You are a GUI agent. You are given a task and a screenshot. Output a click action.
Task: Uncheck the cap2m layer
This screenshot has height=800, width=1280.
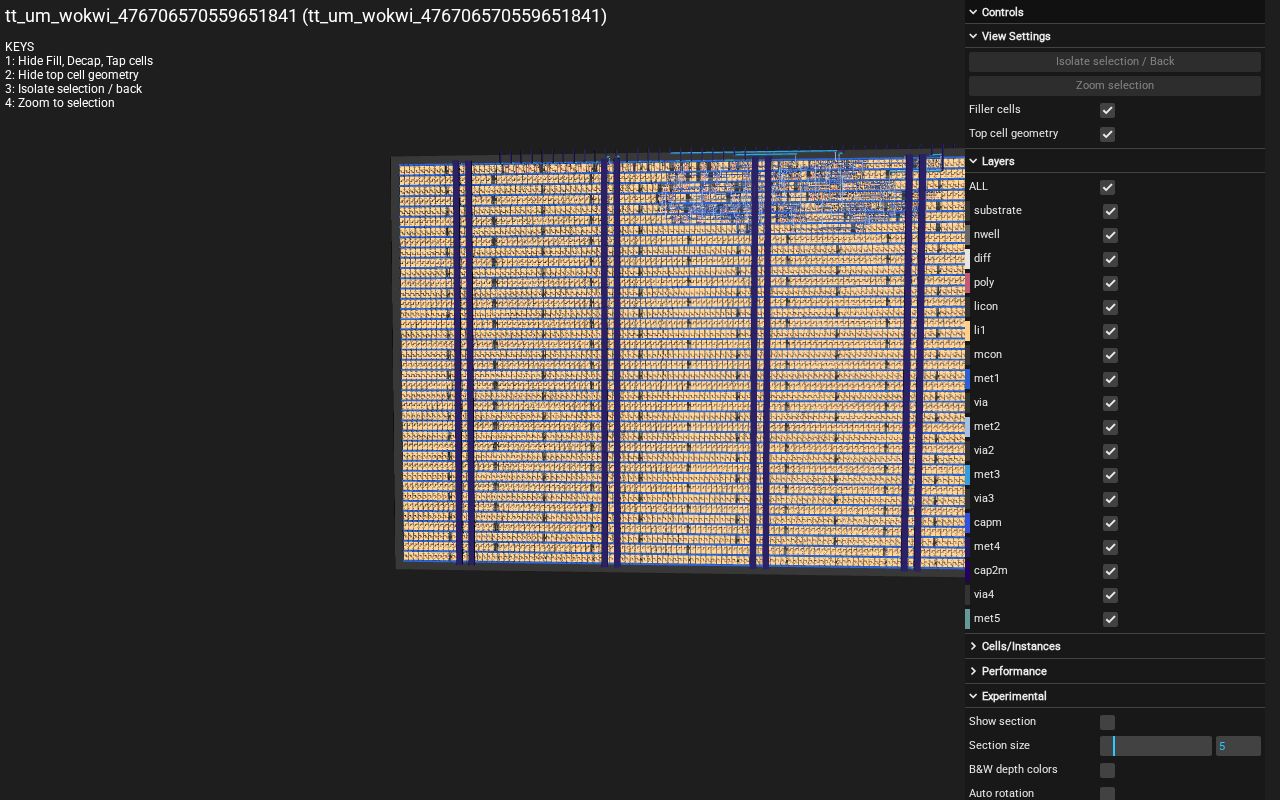[x=1110, y=571]
